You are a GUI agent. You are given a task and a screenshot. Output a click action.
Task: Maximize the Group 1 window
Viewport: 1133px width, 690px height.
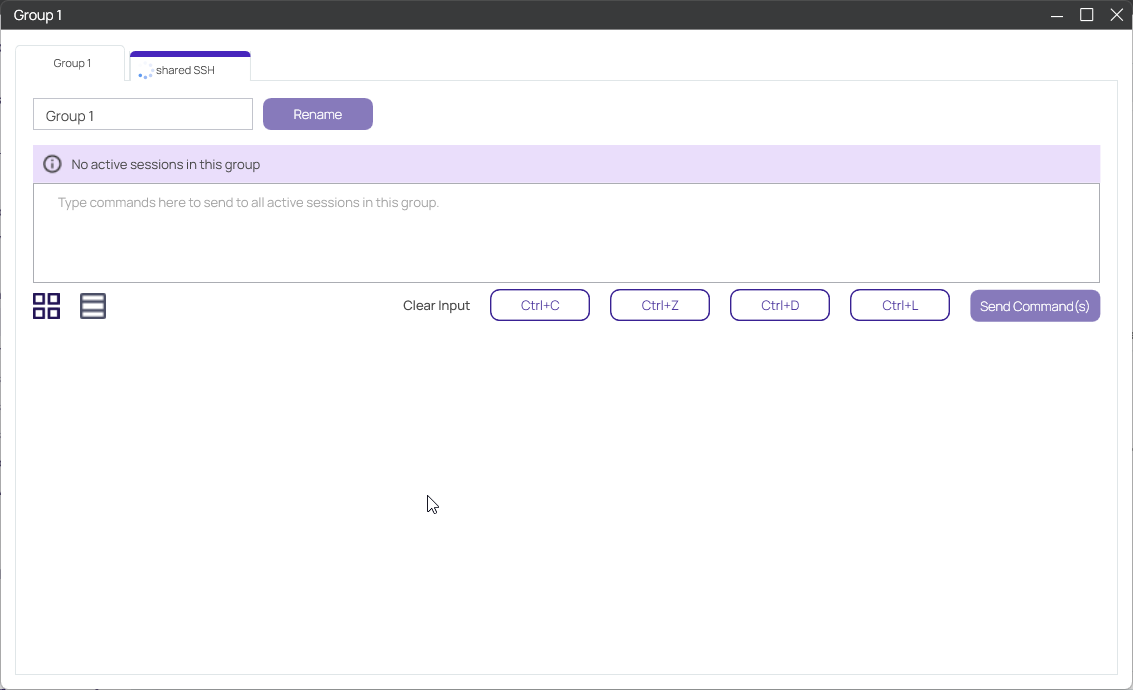(x=1086, y=15)
